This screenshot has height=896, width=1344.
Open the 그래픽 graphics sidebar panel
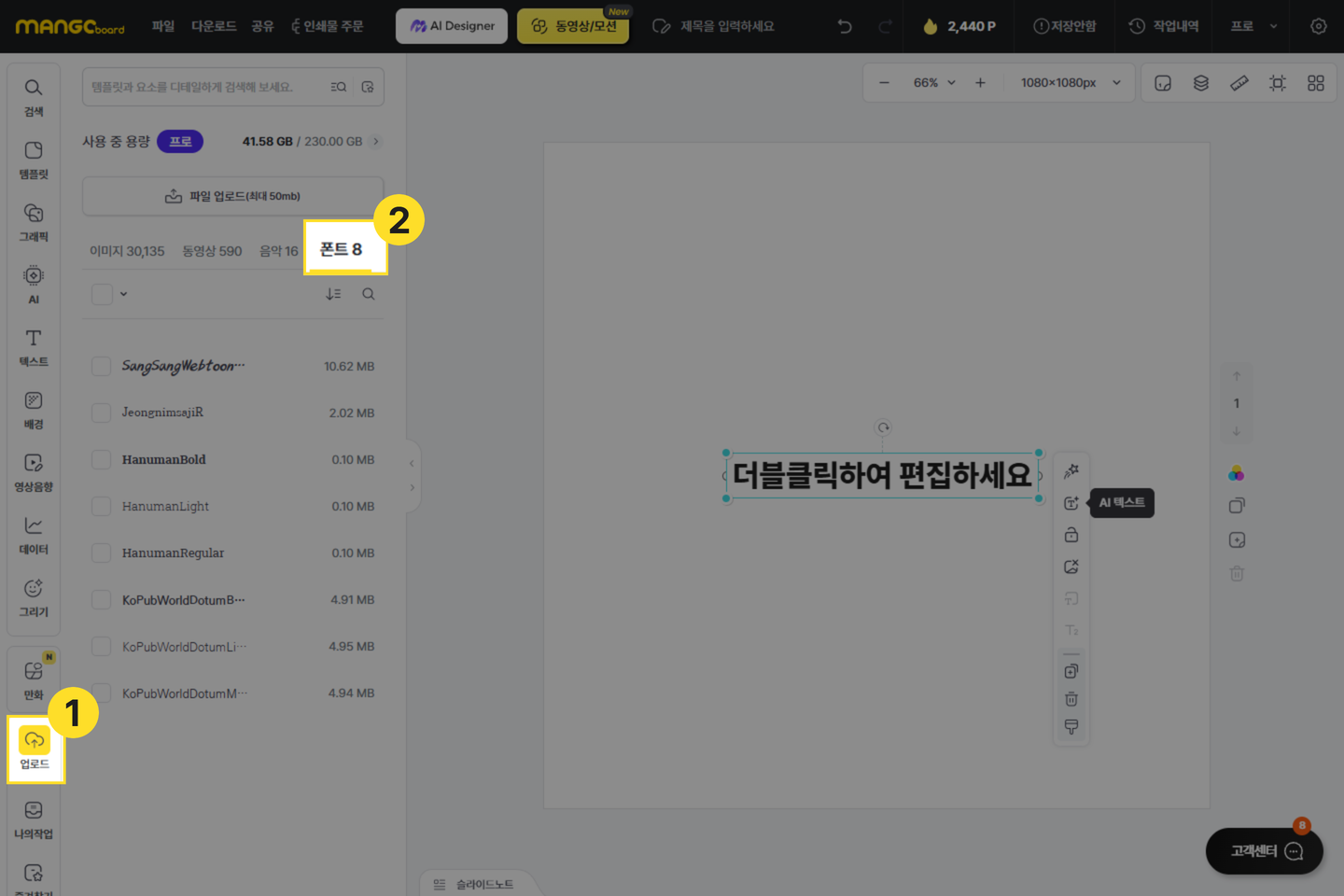(x=34, y=222)
